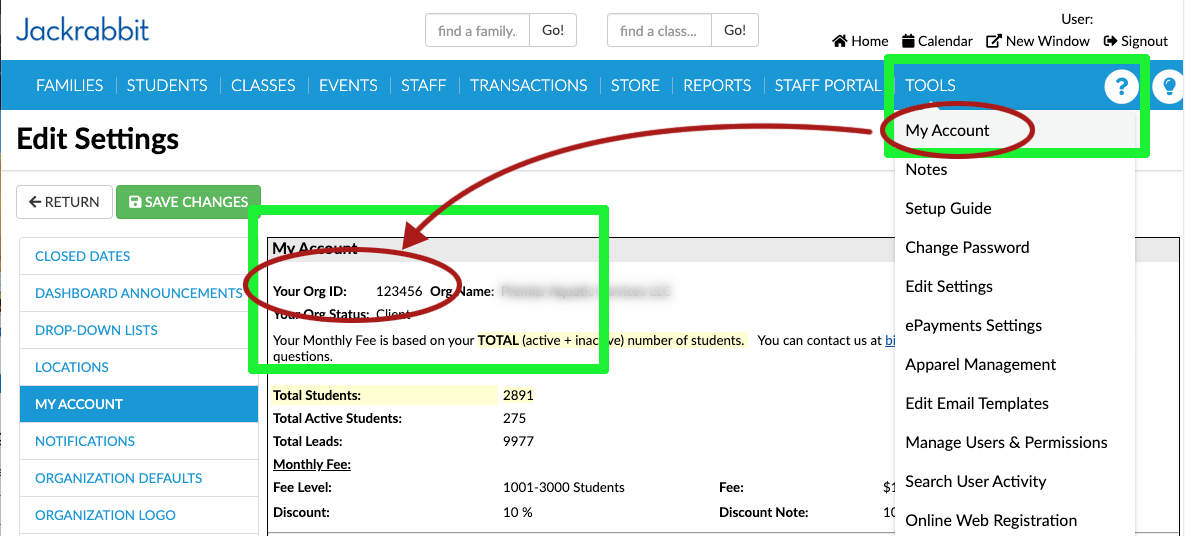This screenshot has height=536, width=1185.
Task: Click the Org ID value 123456
Action: coord(399,292)
